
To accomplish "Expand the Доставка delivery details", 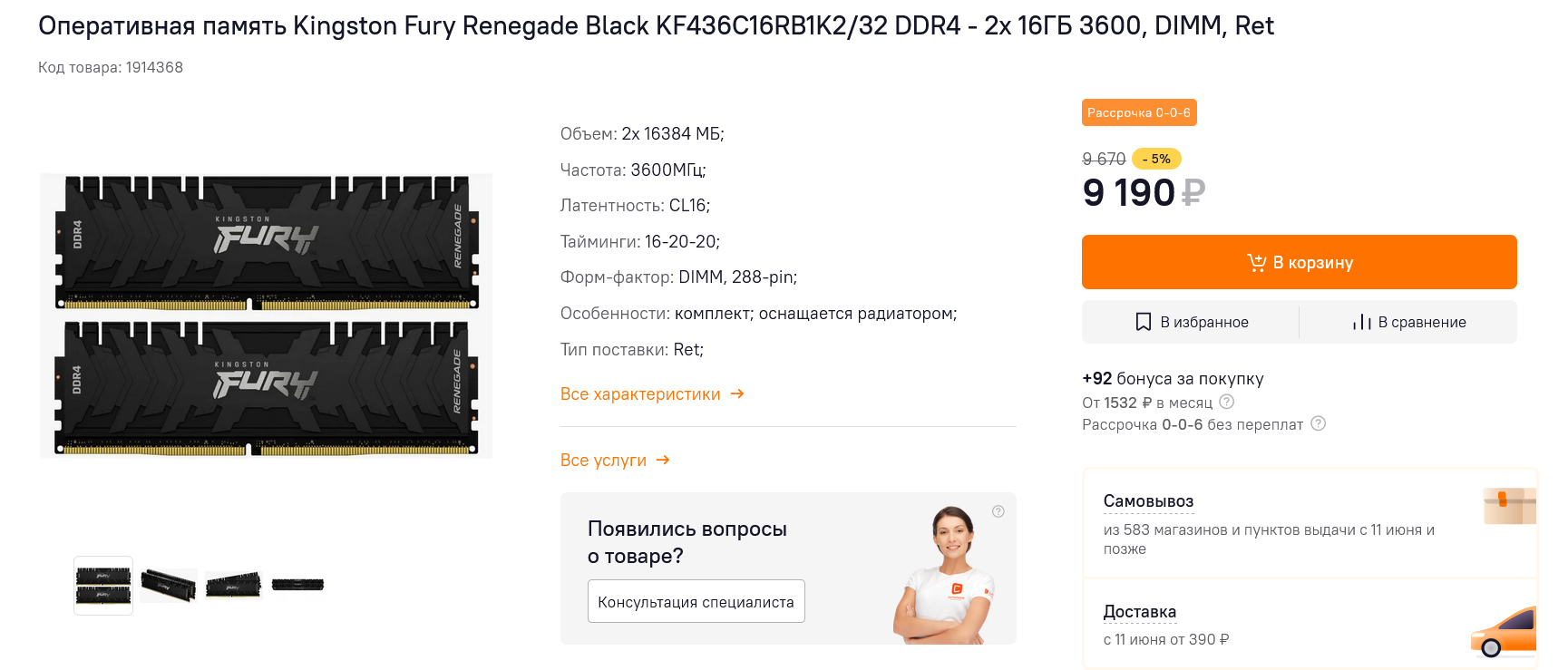I will (1139, 612).
